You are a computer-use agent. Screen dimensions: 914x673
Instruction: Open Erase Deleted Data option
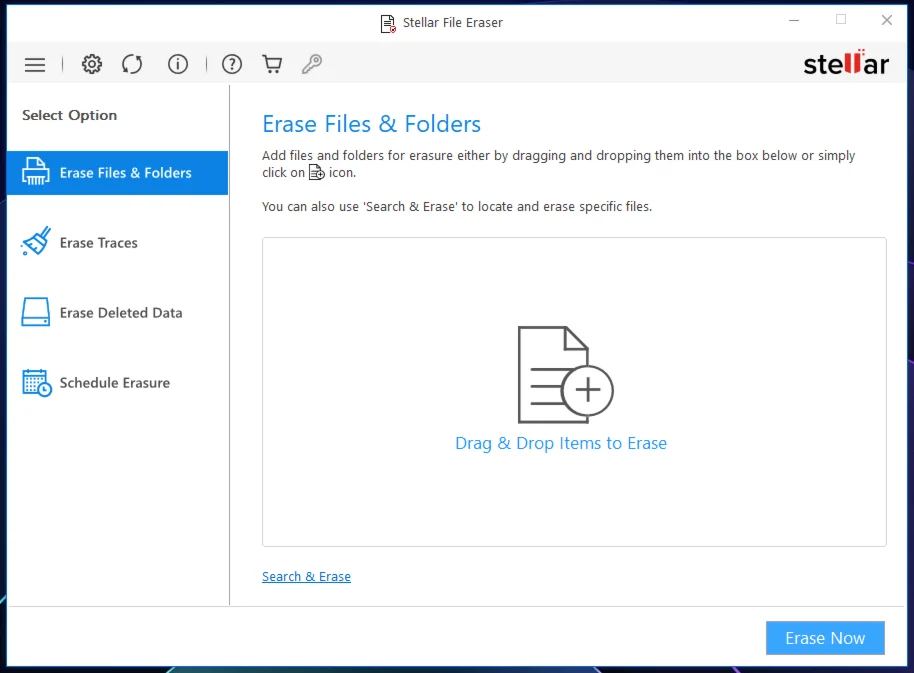120,313
